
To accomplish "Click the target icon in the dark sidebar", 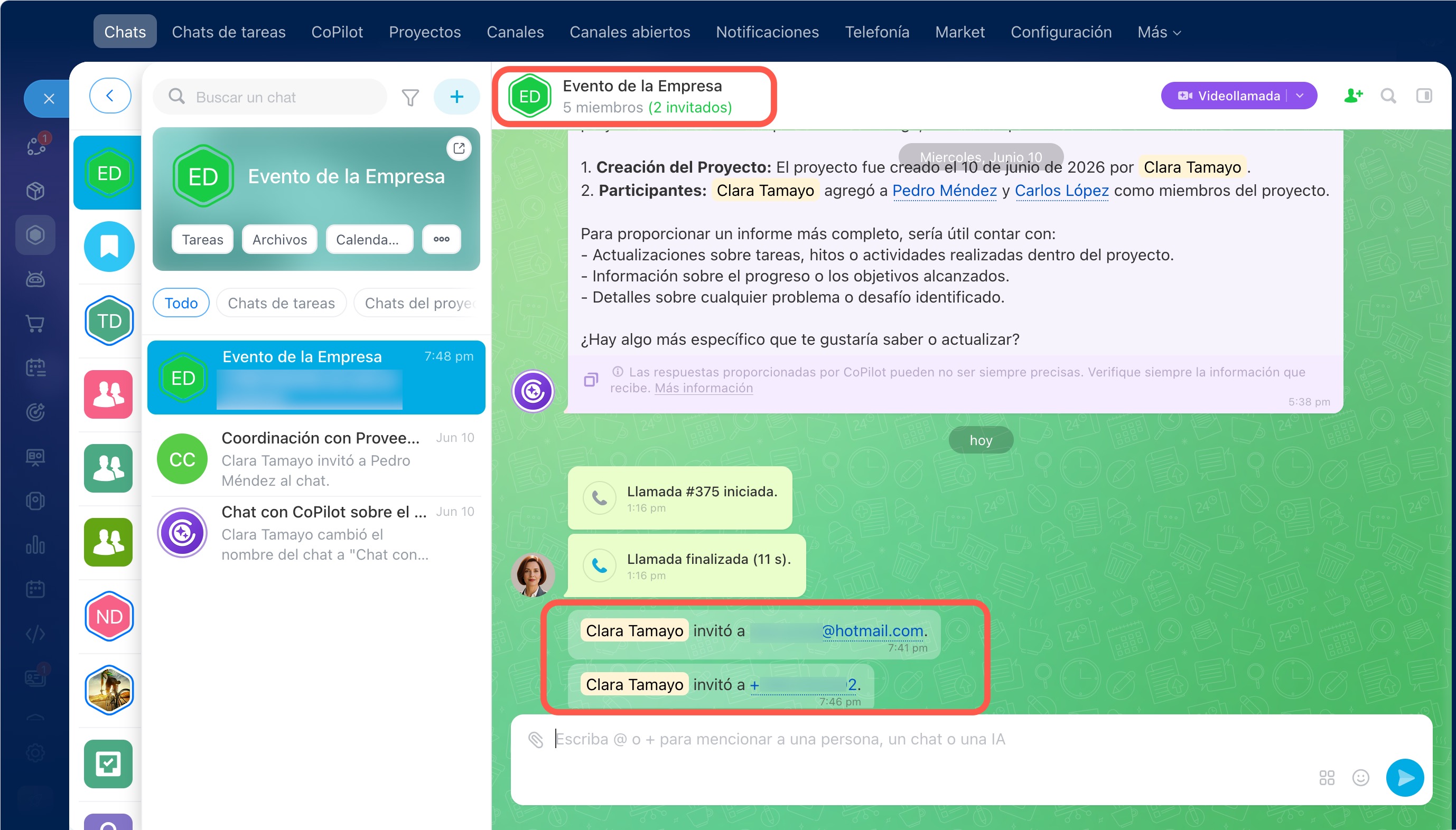I will [35, 412].
